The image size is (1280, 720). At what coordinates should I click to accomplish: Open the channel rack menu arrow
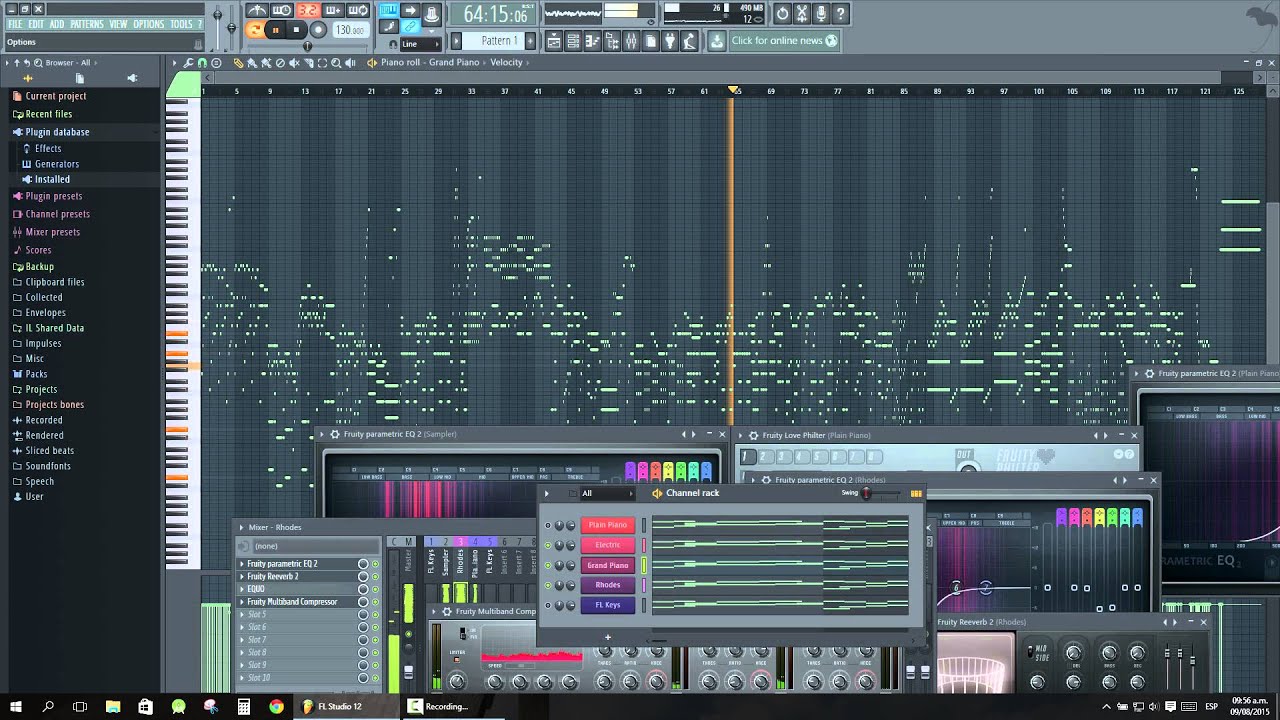pos(546,493)
